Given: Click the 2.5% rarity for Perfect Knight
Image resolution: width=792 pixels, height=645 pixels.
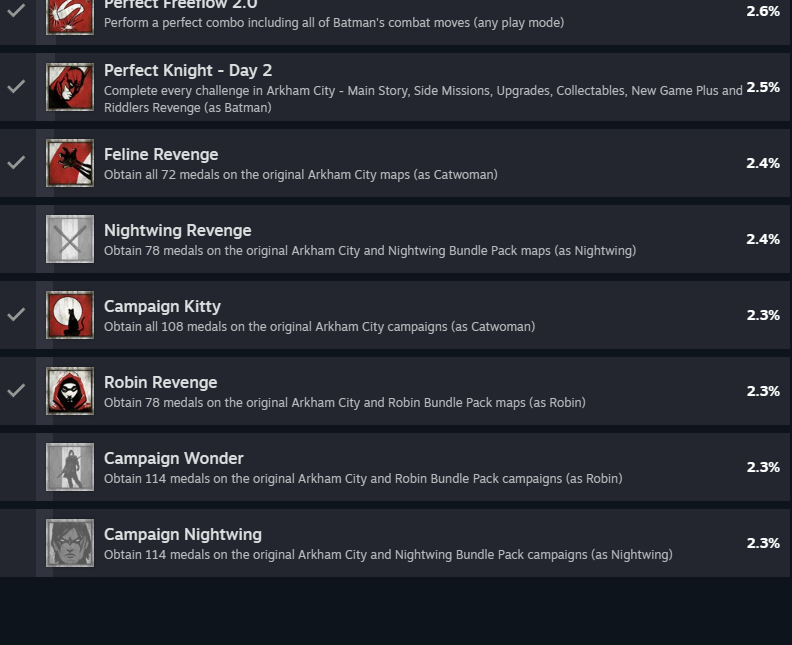Looking at the screenshot, I should pos(763,87).
